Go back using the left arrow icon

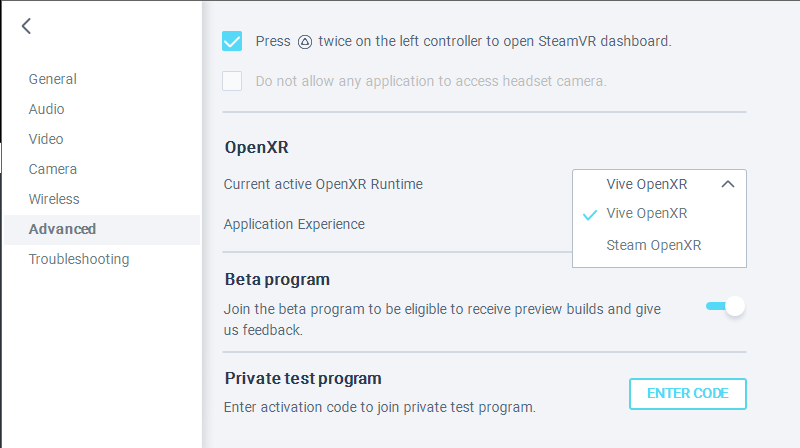coord(26,27)
